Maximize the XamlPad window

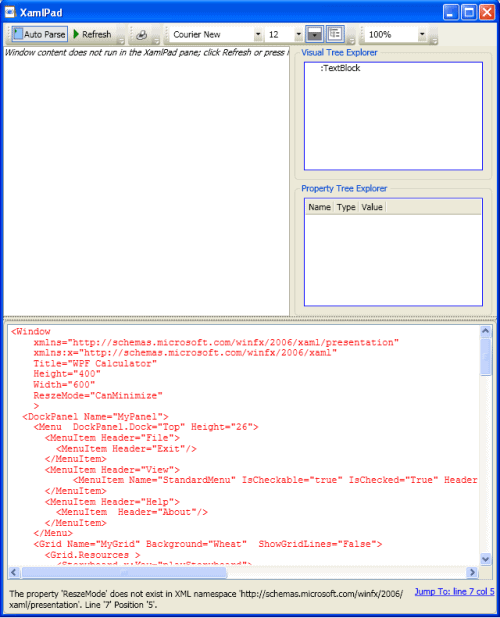469,12
